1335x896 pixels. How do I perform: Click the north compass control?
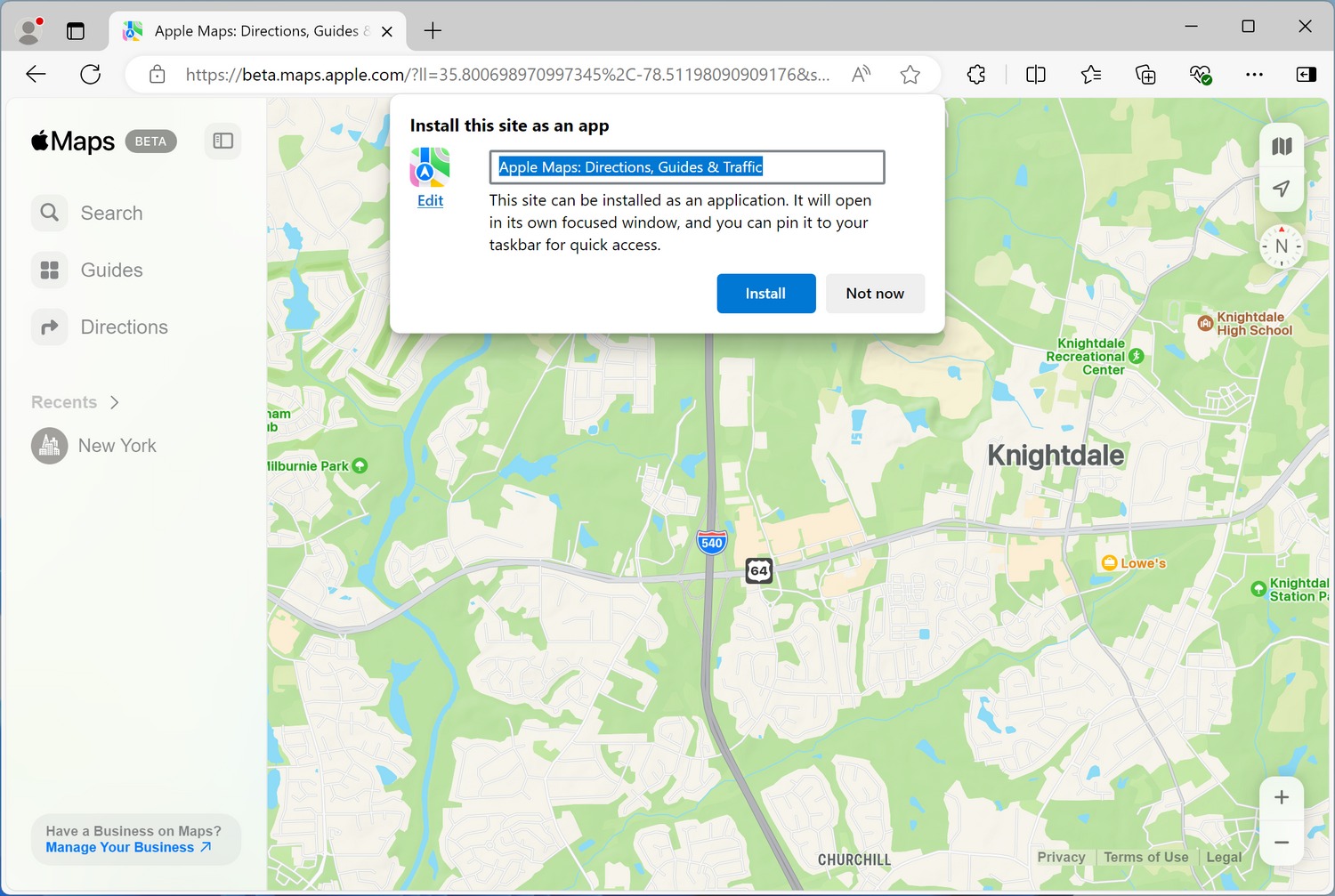click(x=1282, y=246)
